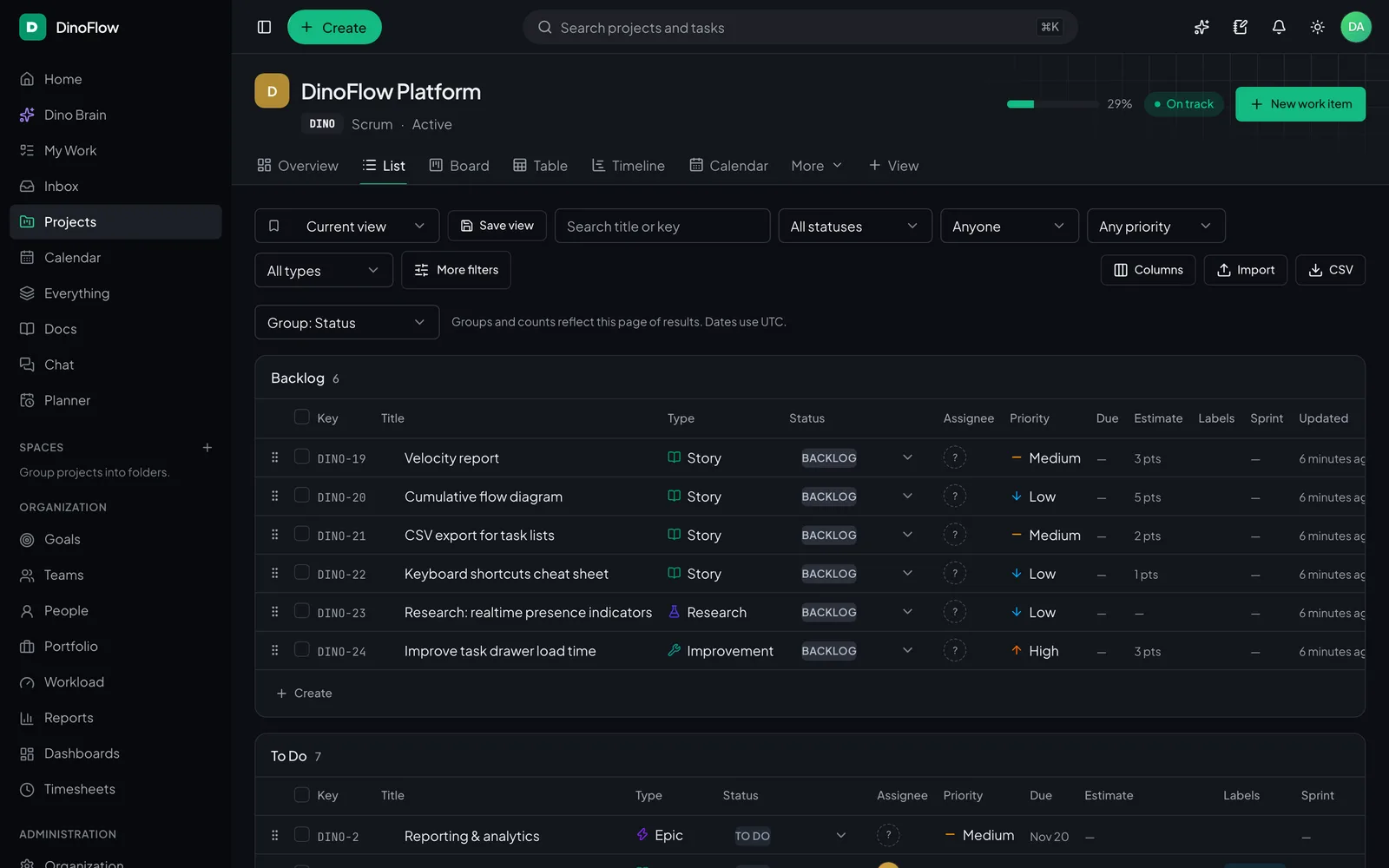Open the quick note compose icon

[1241, 27]
